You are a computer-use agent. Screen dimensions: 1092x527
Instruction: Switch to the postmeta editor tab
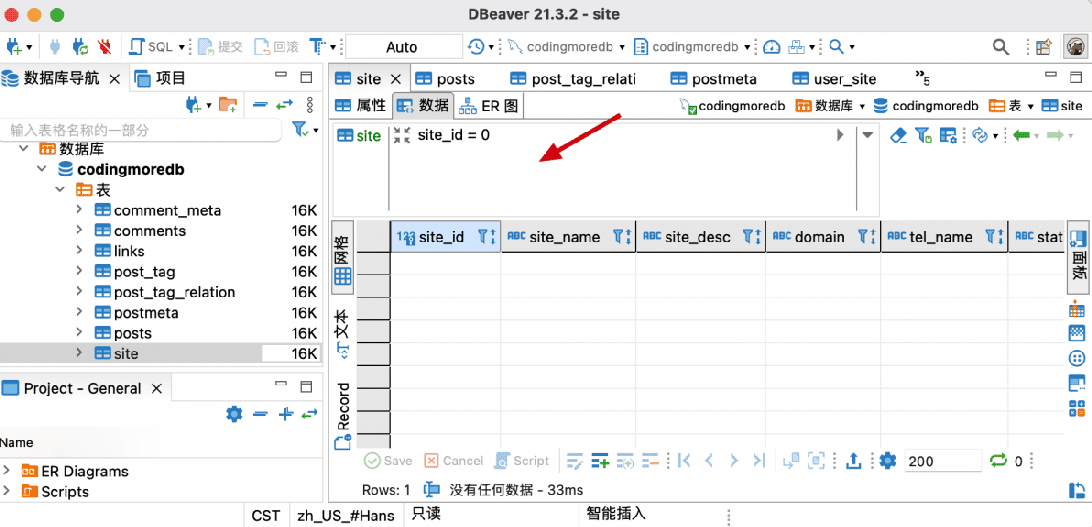click(714, 79)
